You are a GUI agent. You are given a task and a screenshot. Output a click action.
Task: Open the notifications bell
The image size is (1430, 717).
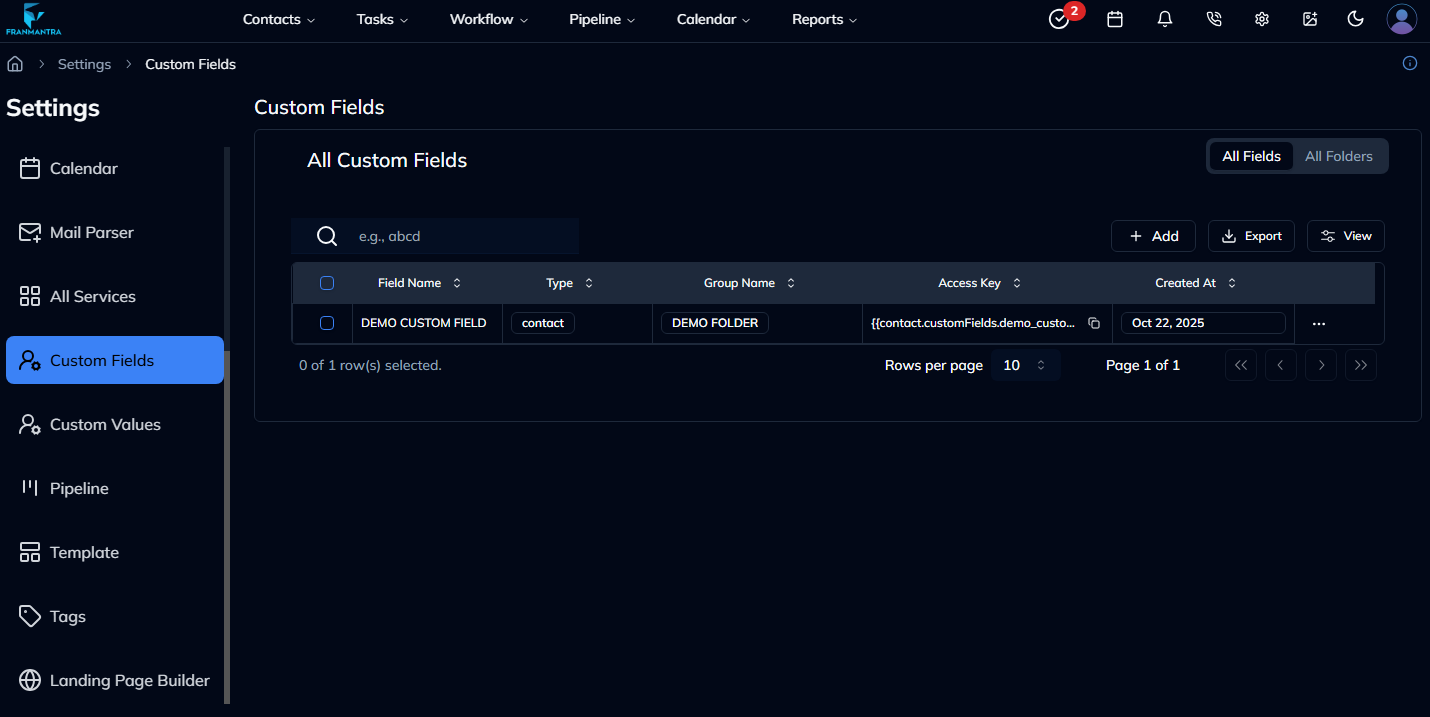(x=1165, y=19)
